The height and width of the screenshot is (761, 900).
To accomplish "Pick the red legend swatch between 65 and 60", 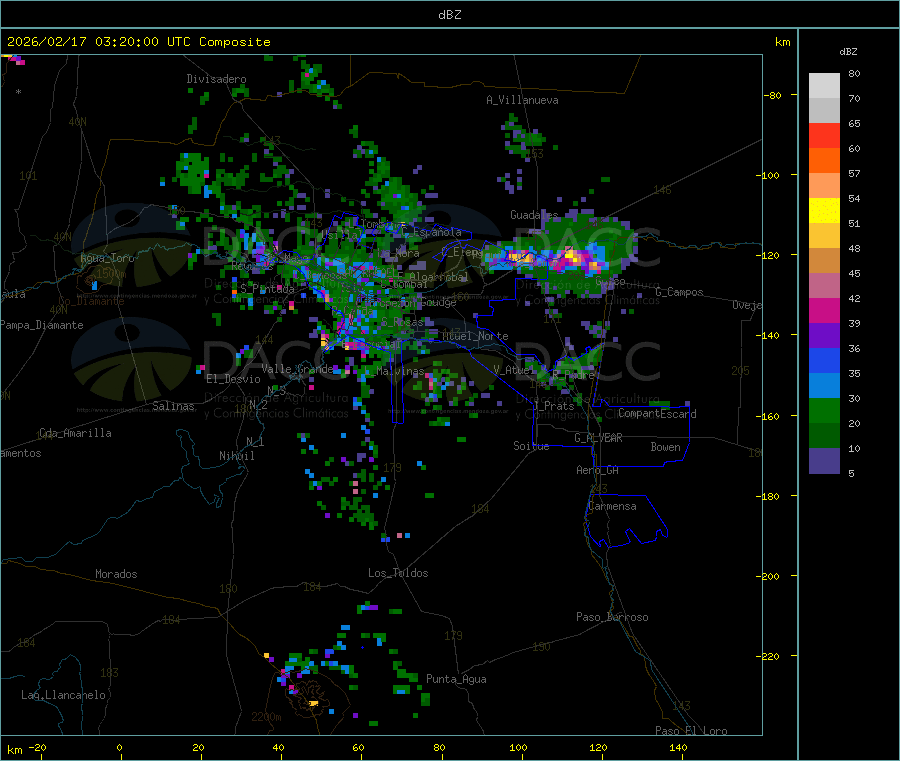I will point(824,135).
